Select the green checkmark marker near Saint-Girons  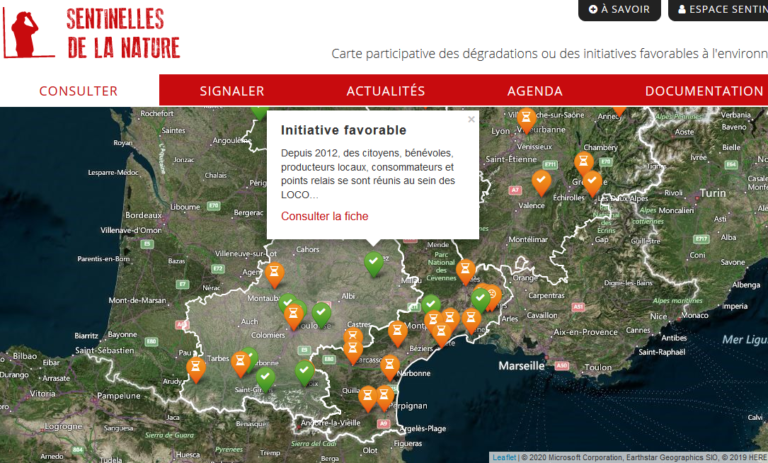click(x=265, y=378)
